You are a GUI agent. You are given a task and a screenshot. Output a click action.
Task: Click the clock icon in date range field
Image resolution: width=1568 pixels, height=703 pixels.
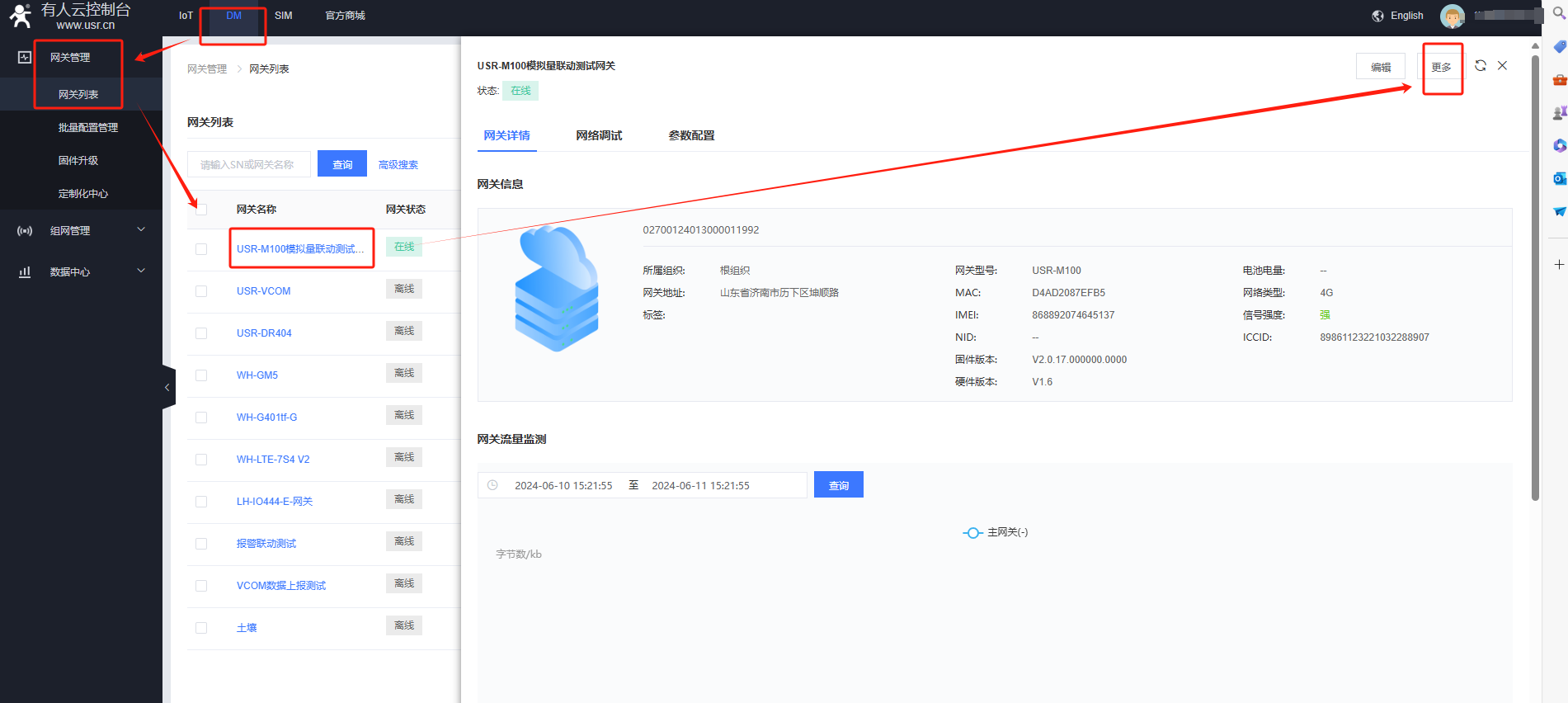point(492,485)
